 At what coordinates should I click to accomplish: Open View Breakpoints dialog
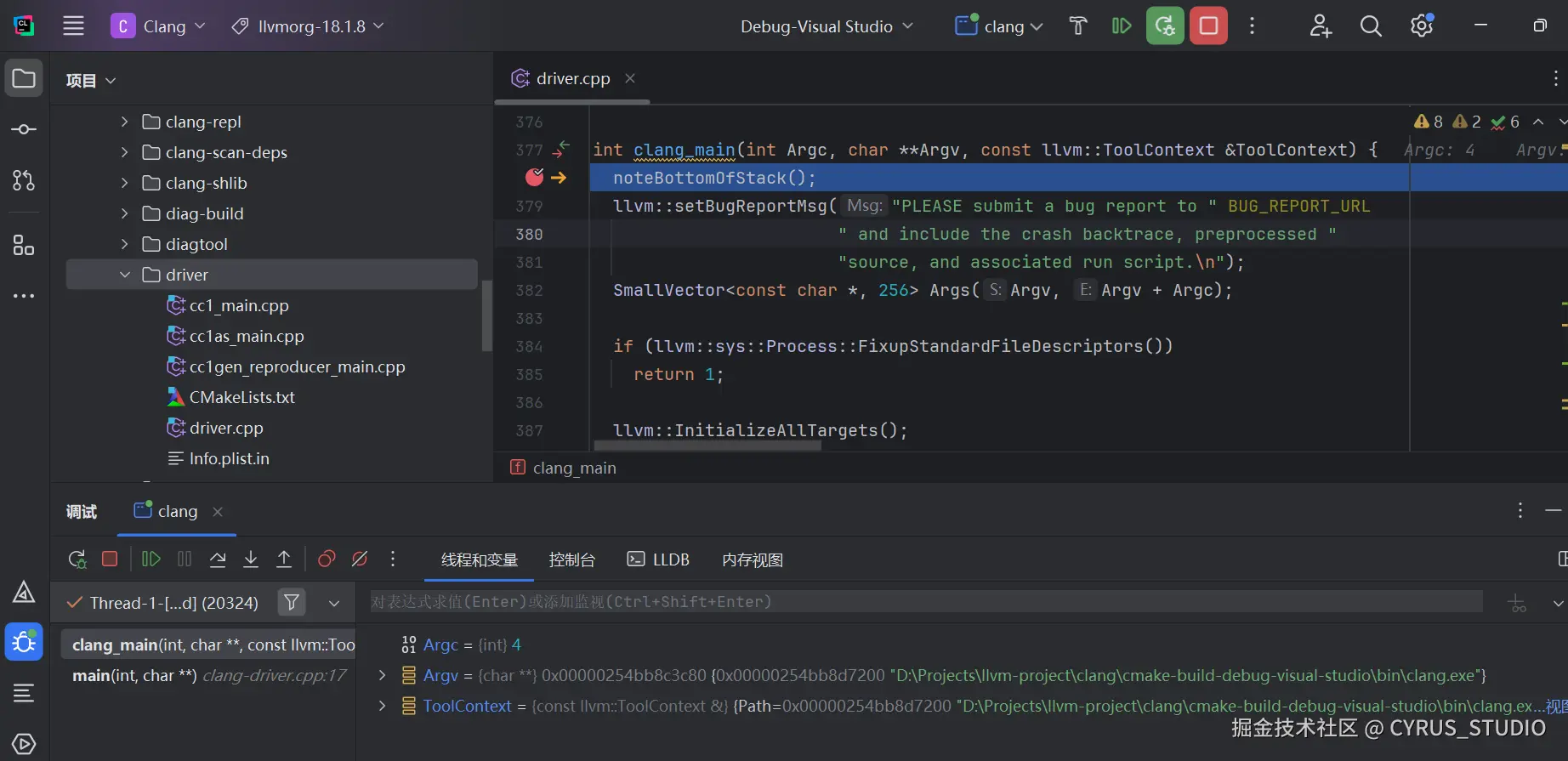pos(327,559)
